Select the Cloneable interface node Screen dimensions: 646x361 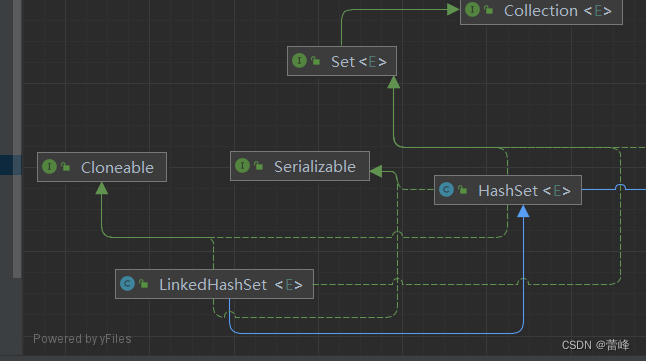102,167
